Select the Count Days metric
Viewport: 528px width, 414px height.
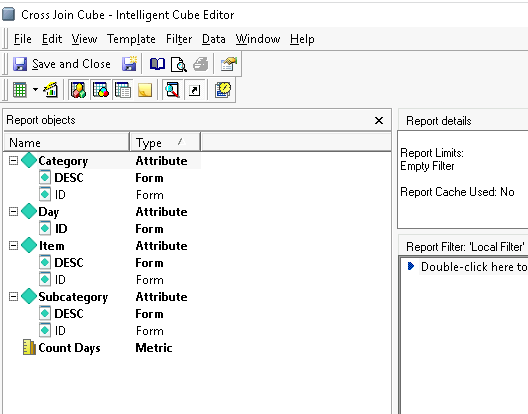[69, 348]
